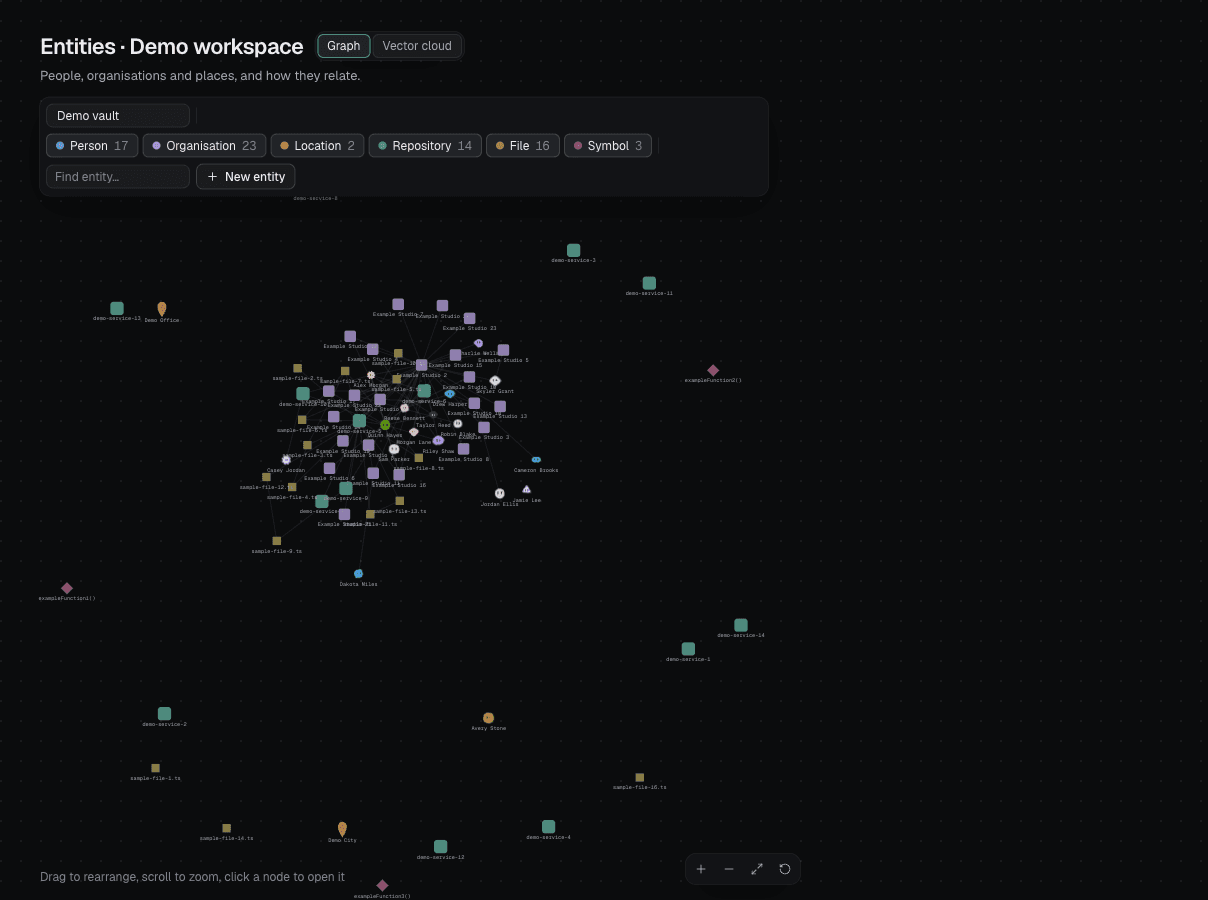Screen dimensions: 1208x900
Task: Select the Jordan Ellis person node
Action: pyautogui.click(x=500, y=493)
